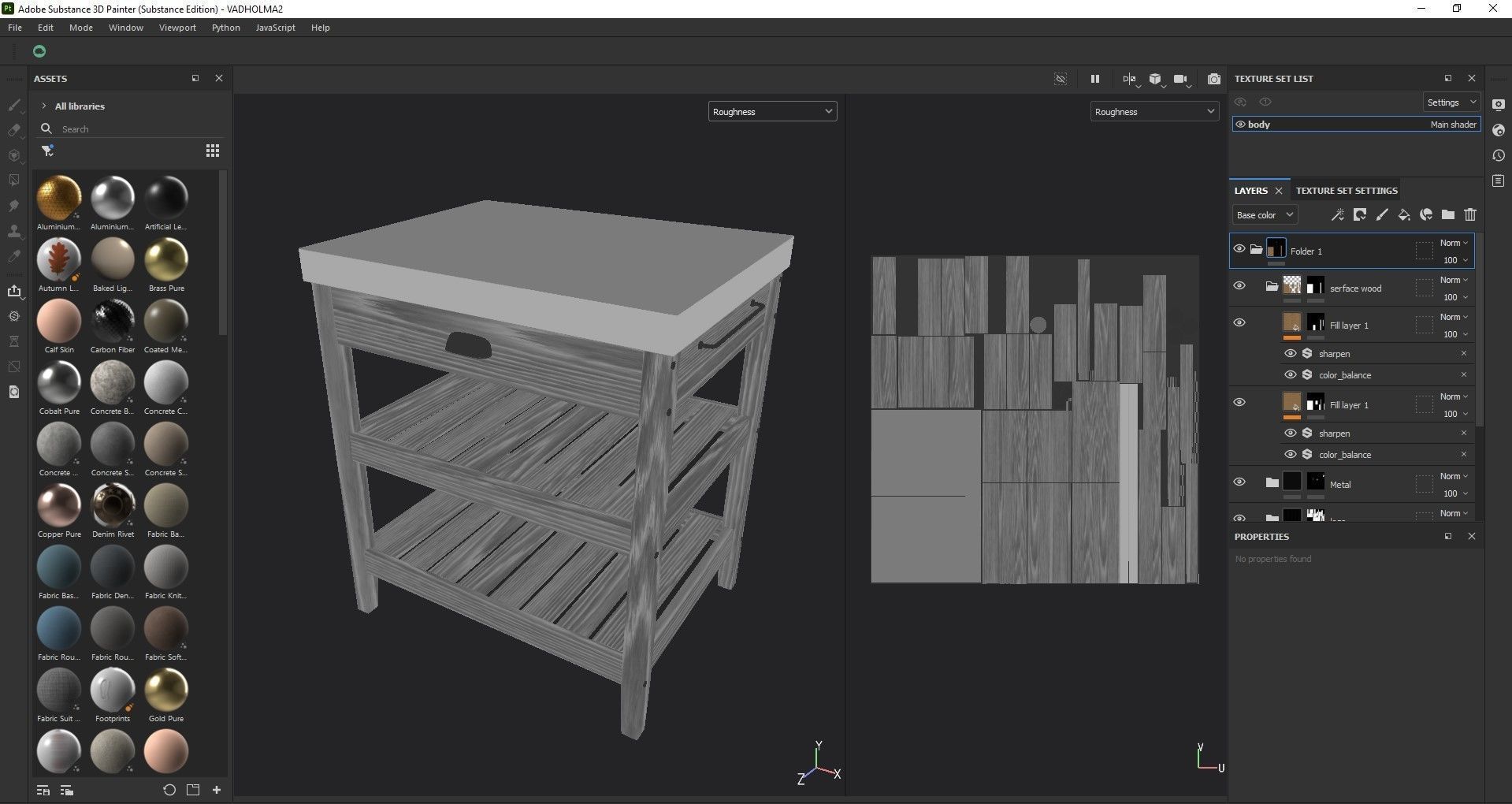Open the File menu

coord(15,28)
